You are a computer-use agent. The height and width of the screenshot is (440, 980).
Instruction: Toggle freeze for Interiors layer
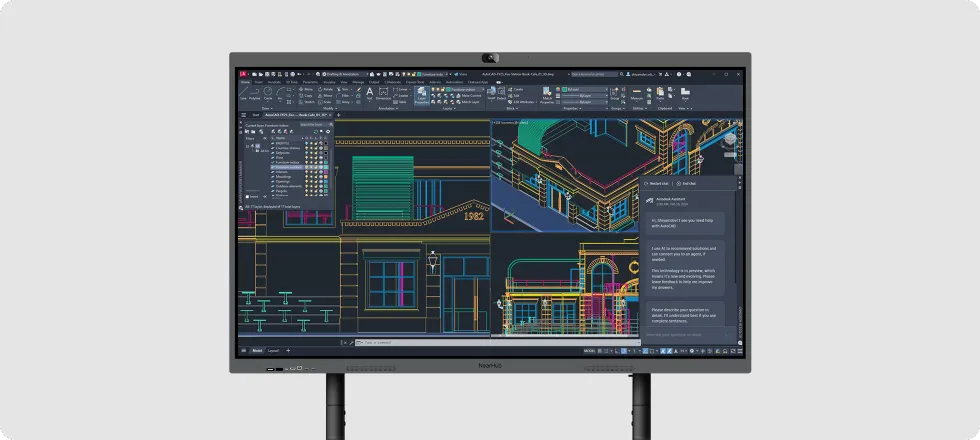pos(311,172)
